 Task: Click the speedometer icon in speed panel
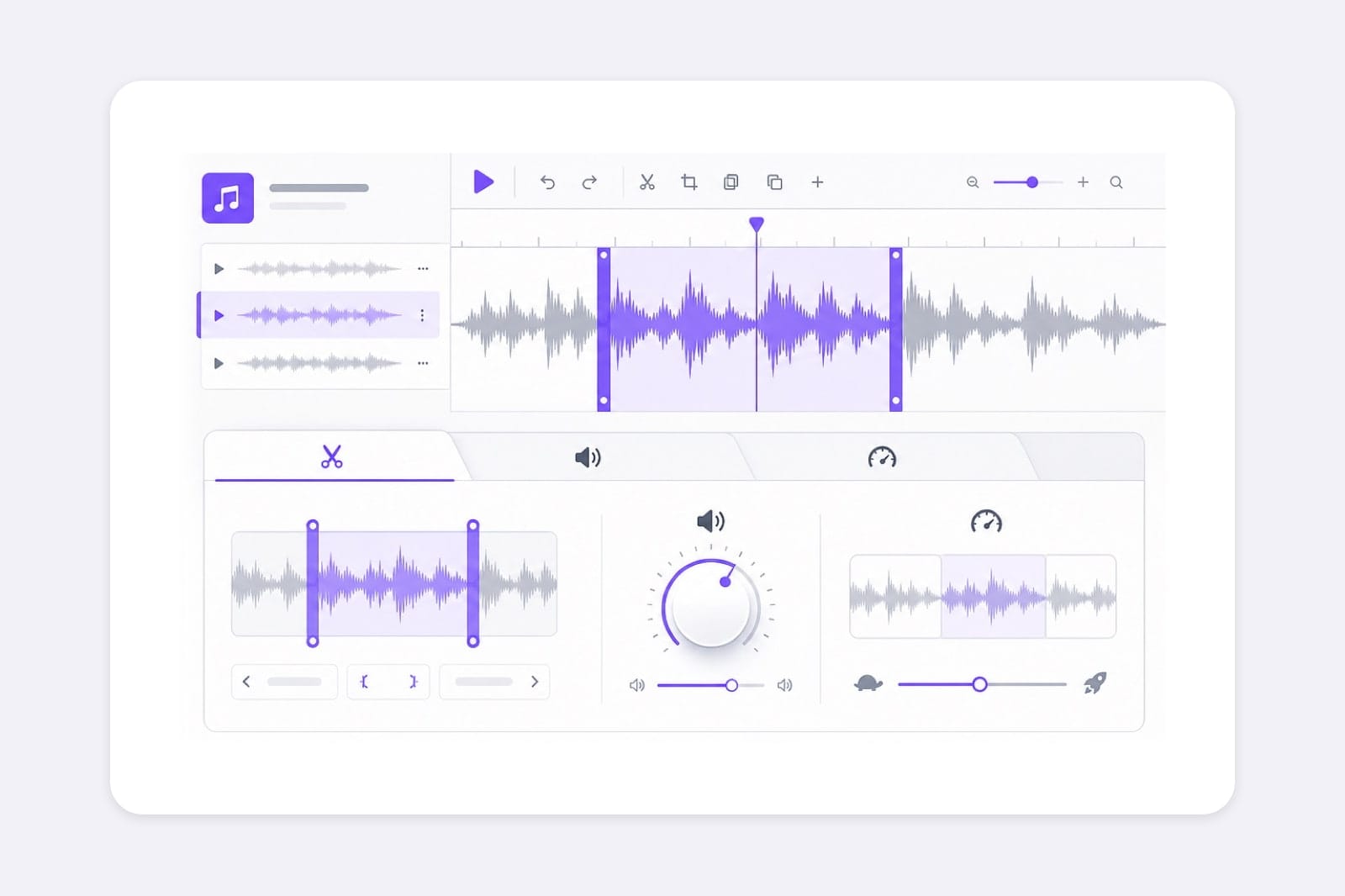(986, 521)
